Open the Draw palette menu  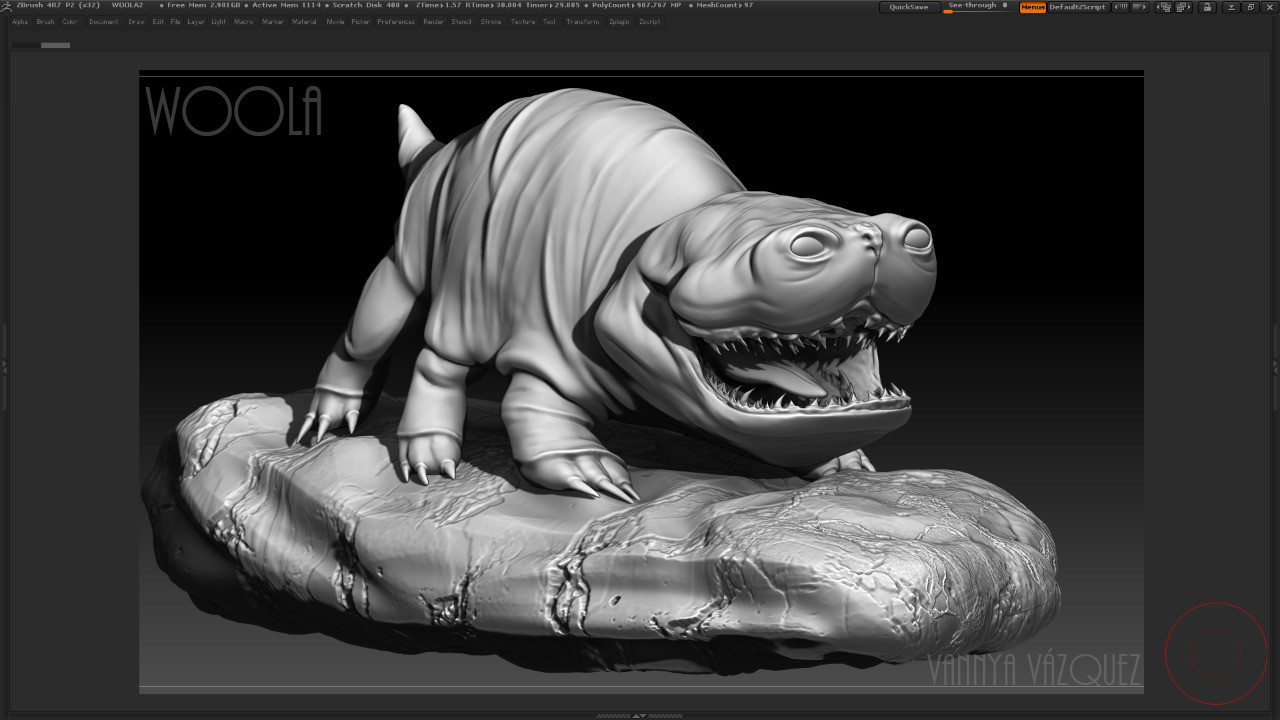(x=136, y=21)
